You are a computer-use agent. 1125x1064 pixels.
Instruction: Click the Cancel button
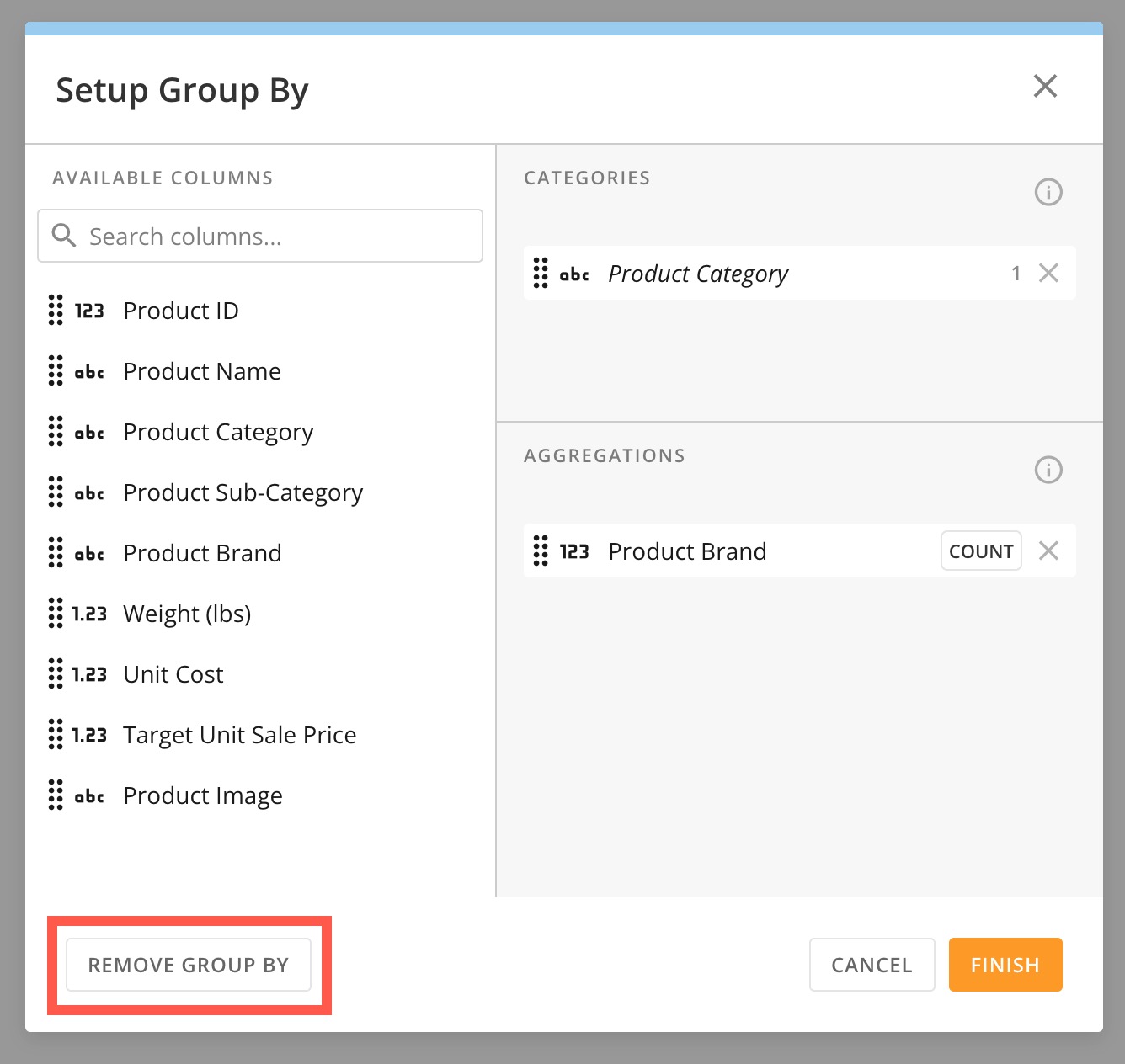coord(872,965)
